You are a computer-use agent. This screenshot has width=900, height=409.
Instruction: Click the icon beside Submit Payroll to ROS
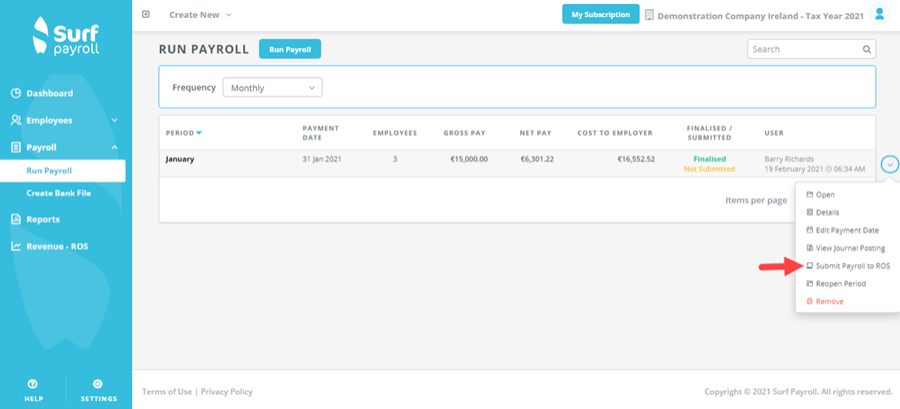(810, 266)
